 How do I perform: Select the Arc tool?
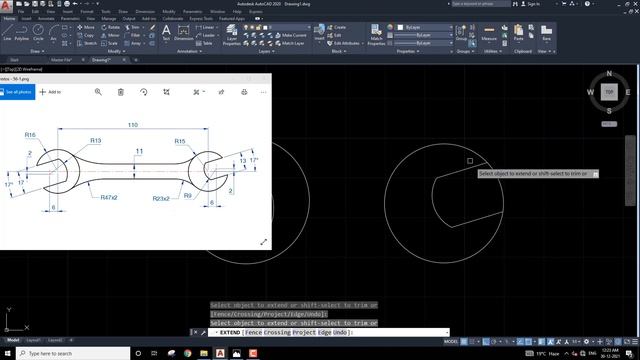click(x=53, y=32)
